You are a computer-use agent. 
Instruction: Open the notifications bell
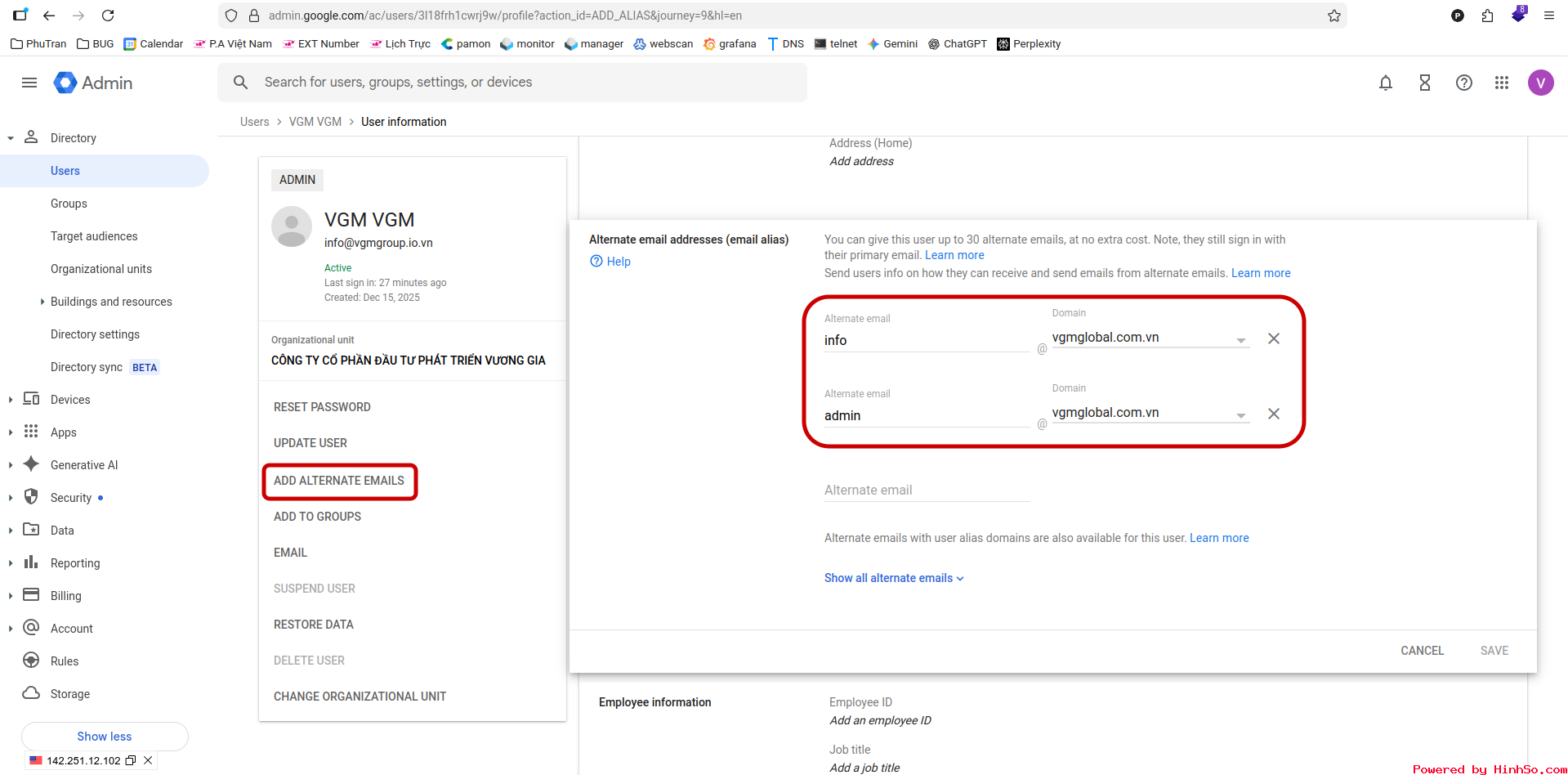(1385, 83)
